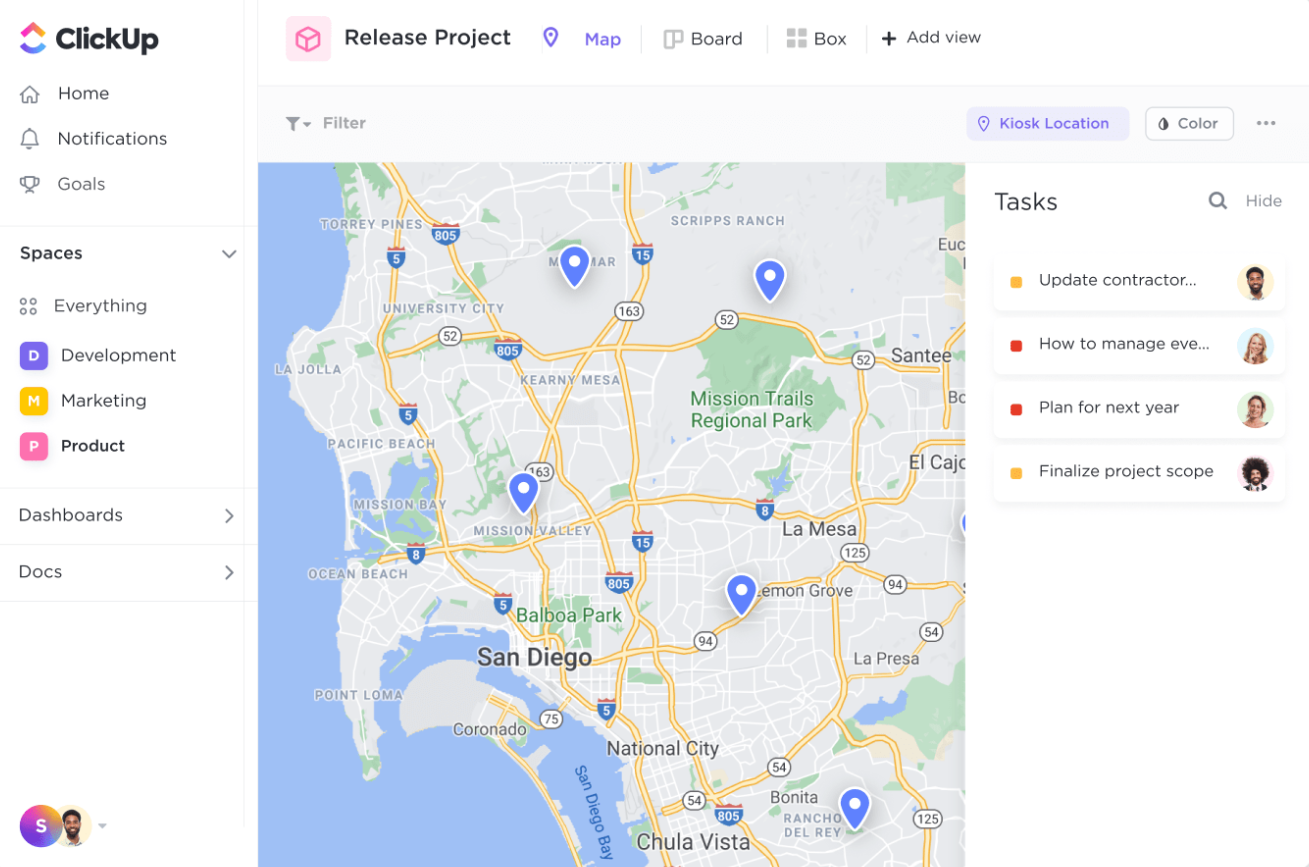The width and height of the screenshot is (1309, 867).
Task: Collapse the Spaces section chevron
Action: click(229, 254)
